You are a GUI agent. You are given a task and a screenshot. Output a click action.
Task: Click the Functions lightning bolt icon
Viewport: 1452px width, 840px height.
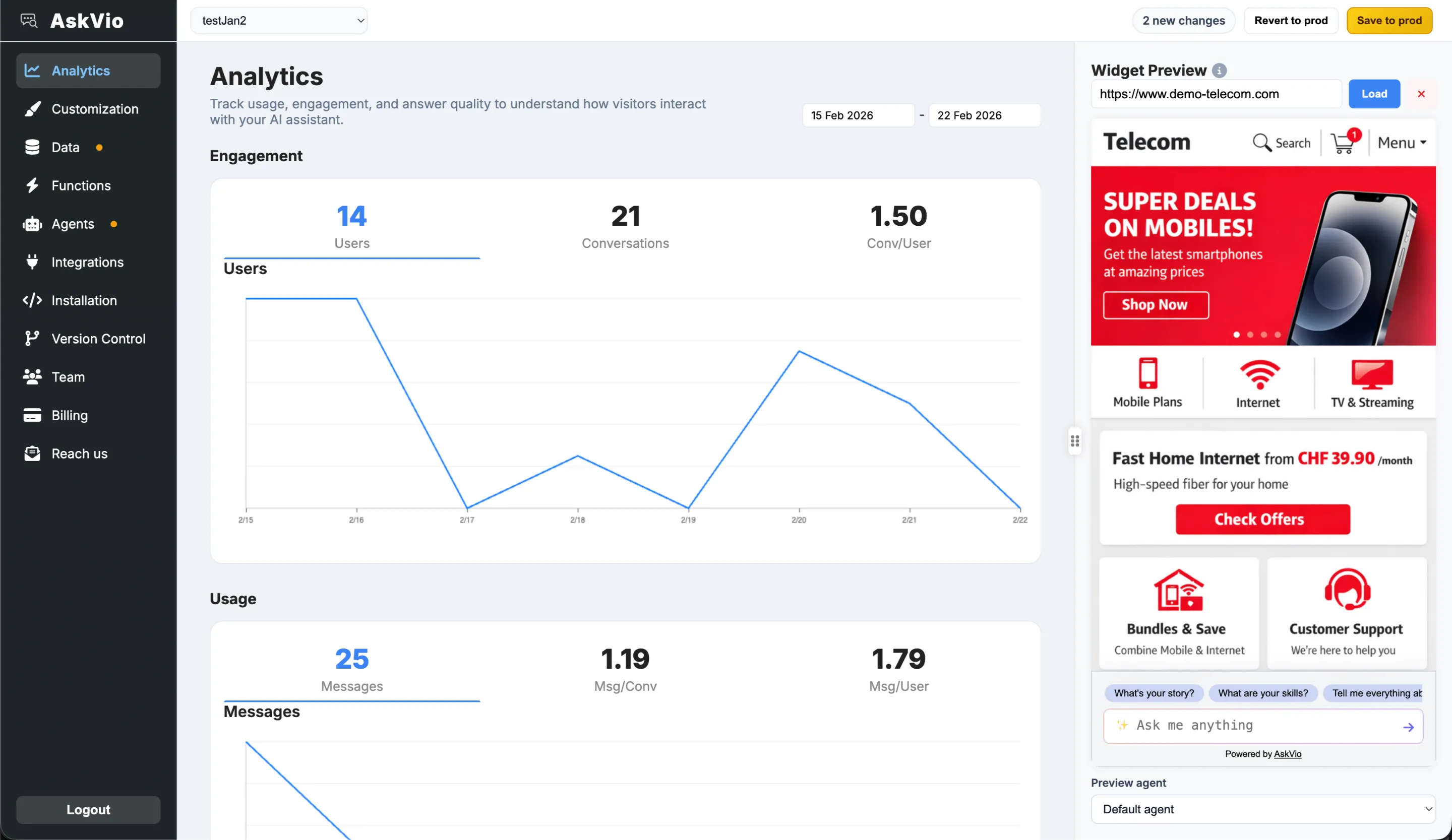click(x=32, y=185)
